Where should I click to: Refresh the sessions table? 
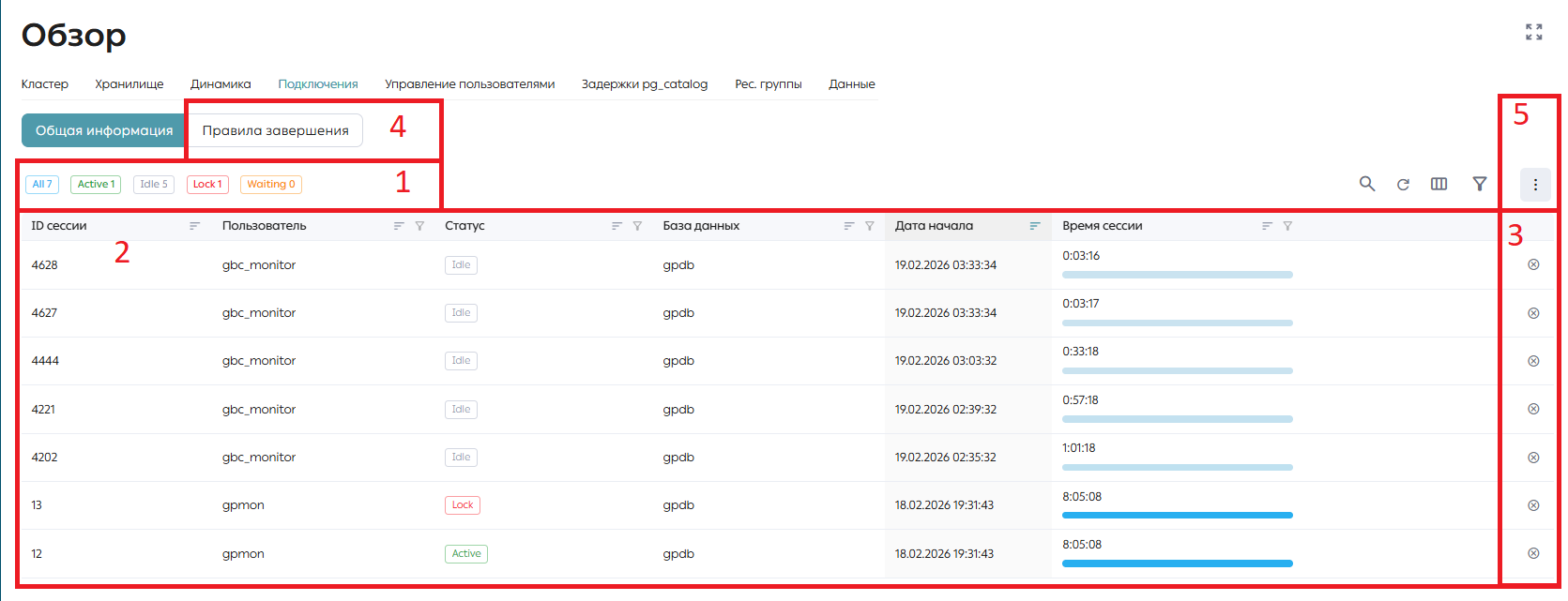pyautogui.click(x=1403, y=185)
